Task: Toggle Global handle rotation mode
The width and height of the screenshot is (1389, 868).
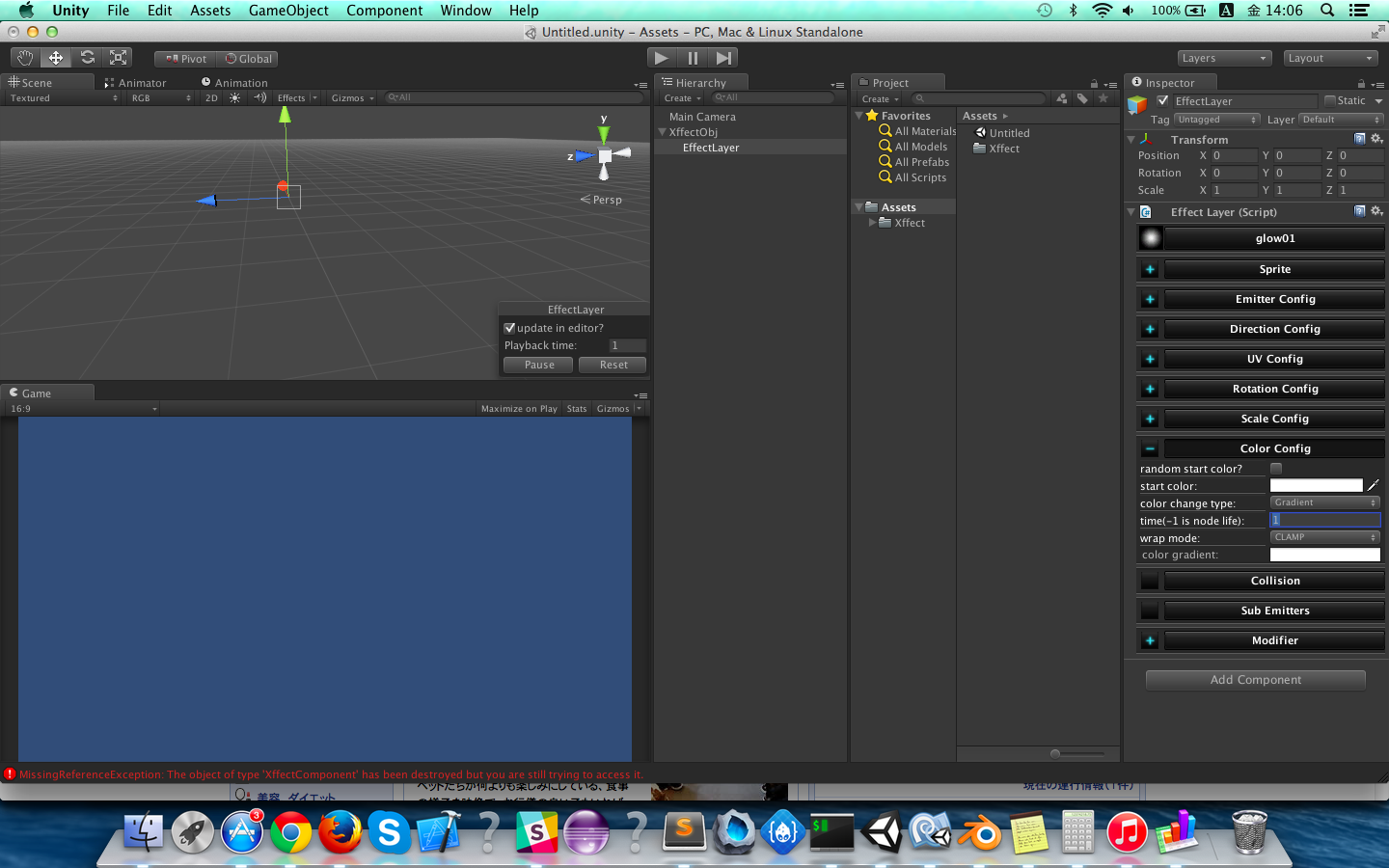Action: click(x=249, y=59)
